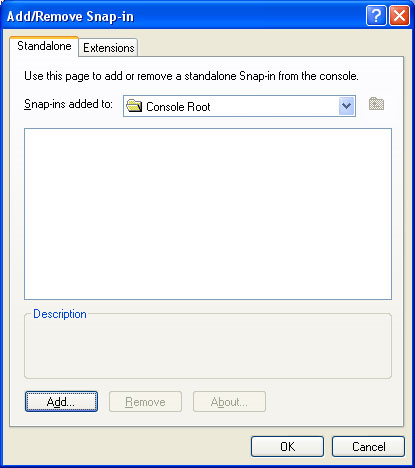Click the standalone Snap-in instruction text
The width and height of the screenshot is (415, 468).
(x=191, y=76)
